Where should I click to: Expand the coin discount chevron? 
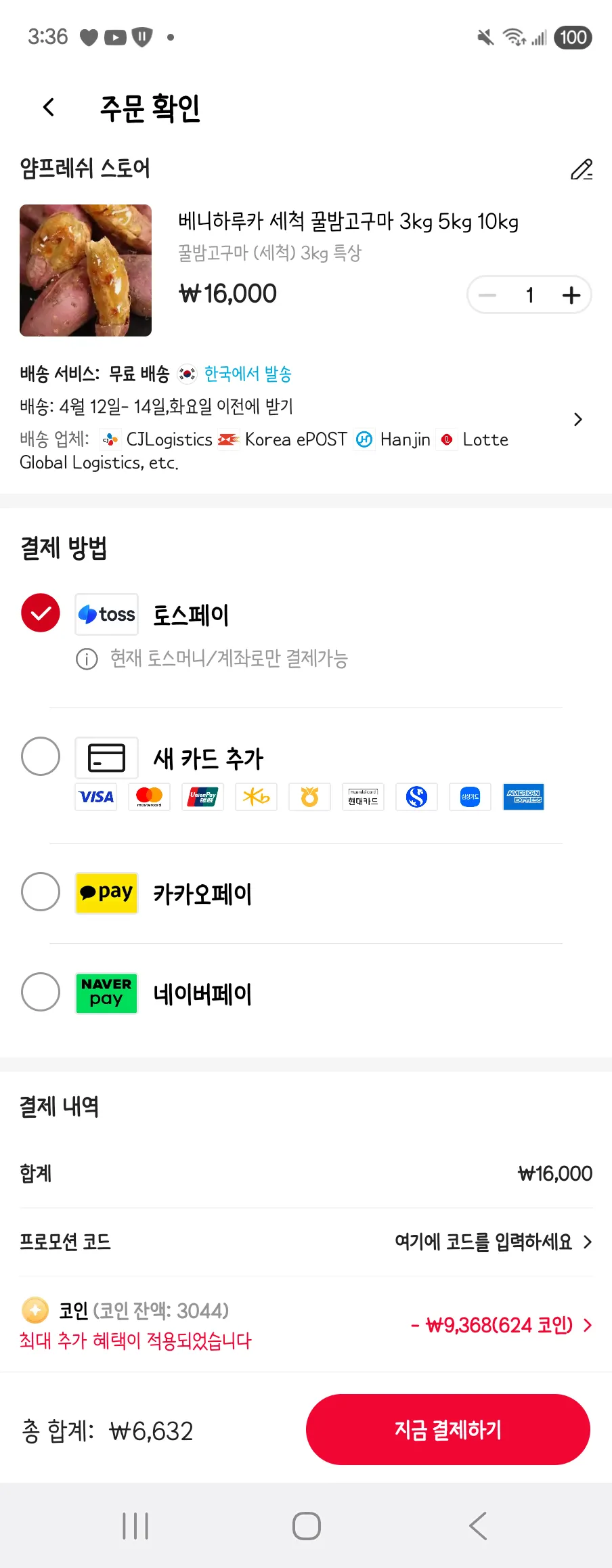click(x=587, y=1325)
